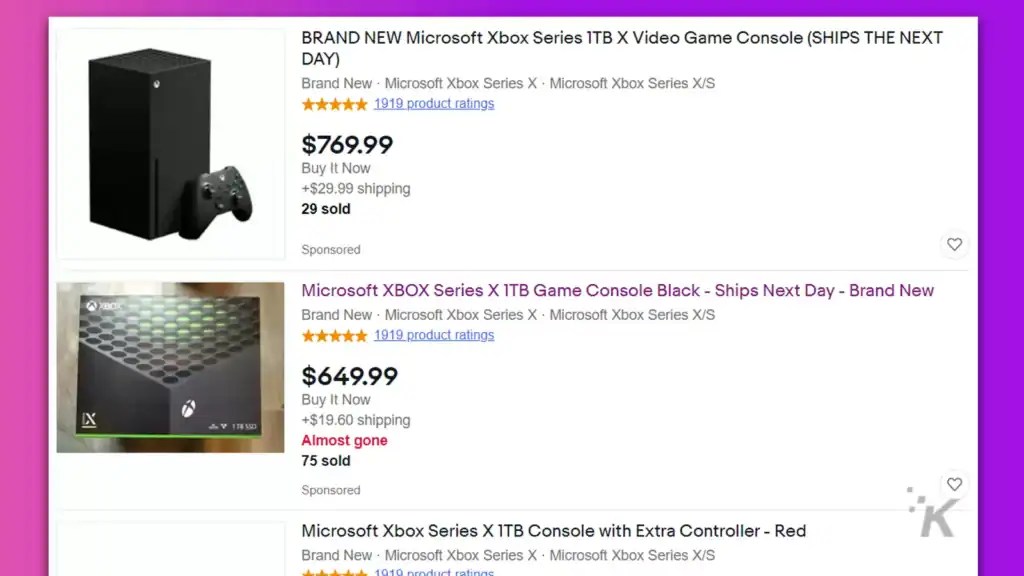
Task: Open the boxed Xbox Series X thumbnail image
Action: pyautogui.click(x=170, y=366)
